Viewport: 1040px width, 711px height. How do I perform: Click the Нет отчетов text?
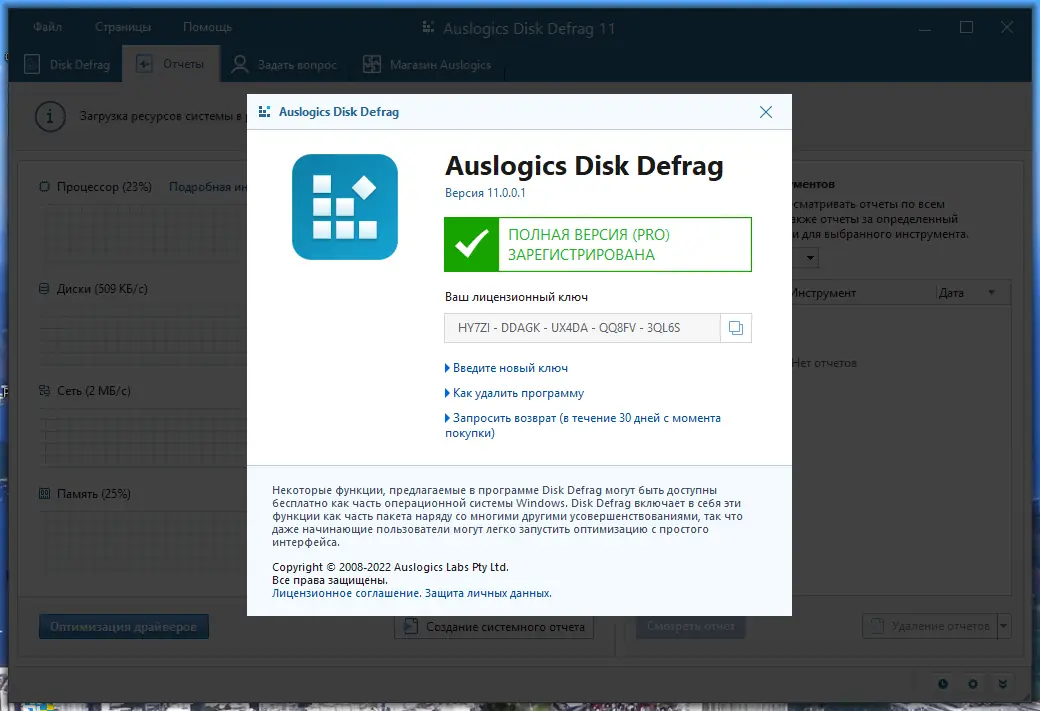(x=824, y=363)
